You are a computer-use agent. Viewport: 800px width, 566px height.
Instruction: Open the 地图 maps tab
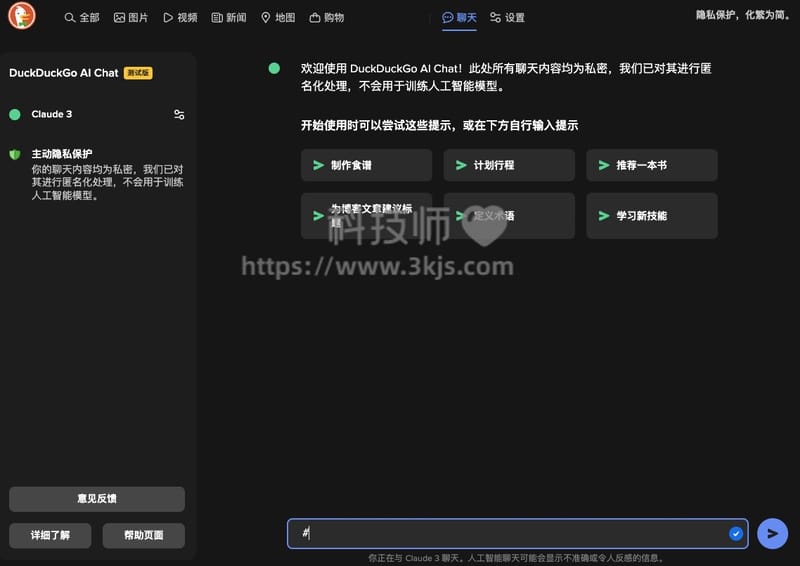278,18
